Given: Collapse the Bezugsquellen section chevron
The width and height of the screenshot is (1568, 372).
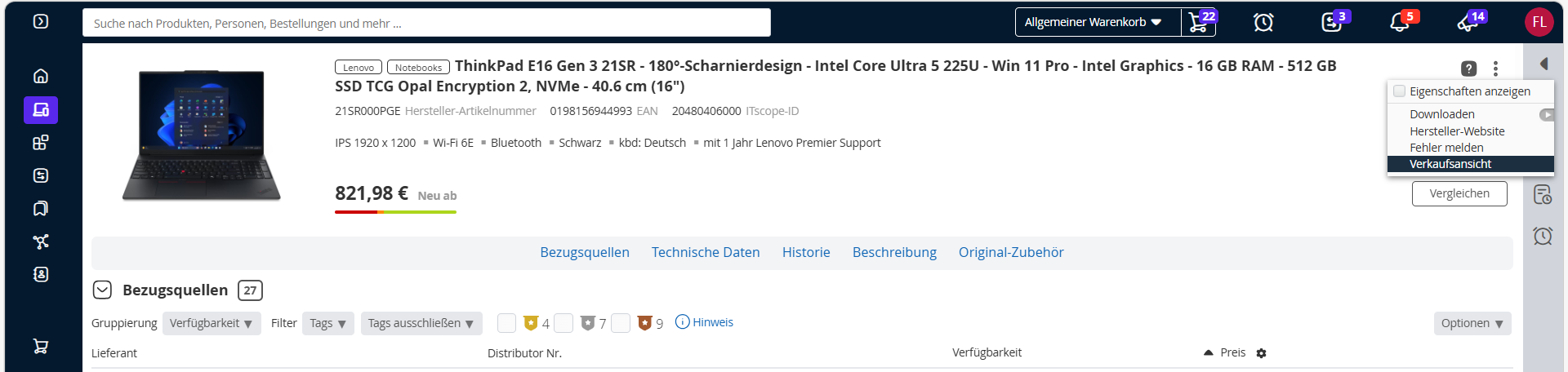Looking at the screenshot, I should (102, 290).
